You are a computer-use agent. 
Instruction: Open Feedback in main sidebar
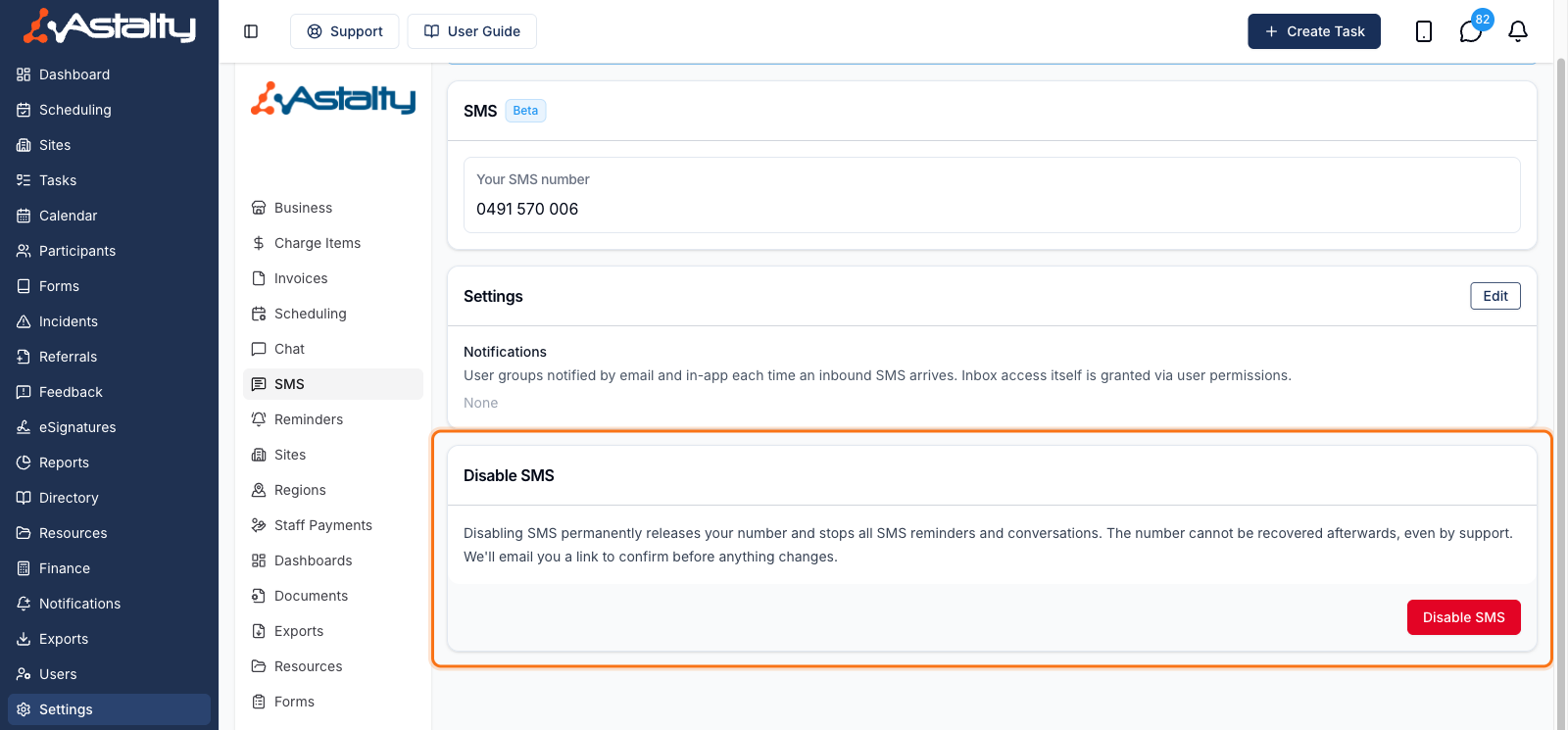click(109, 392)
